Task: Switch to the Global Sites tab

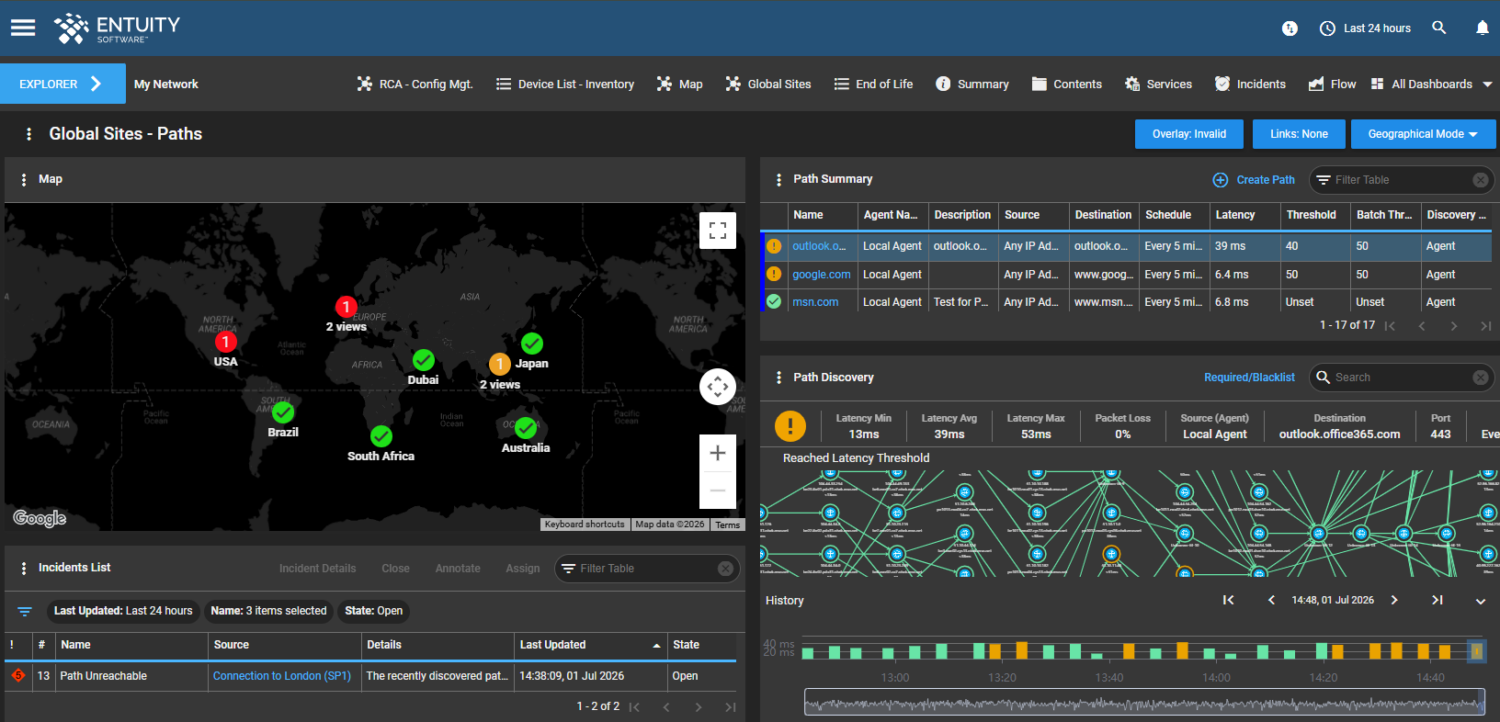Action: point(768,84)
